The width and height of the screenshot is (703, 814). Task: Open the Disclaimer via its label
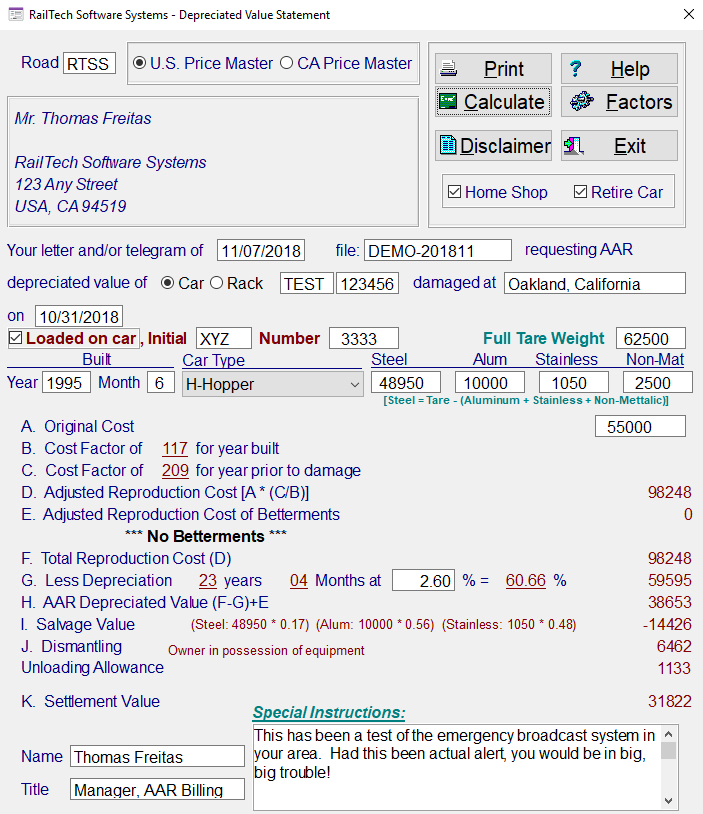coord(505,146)
